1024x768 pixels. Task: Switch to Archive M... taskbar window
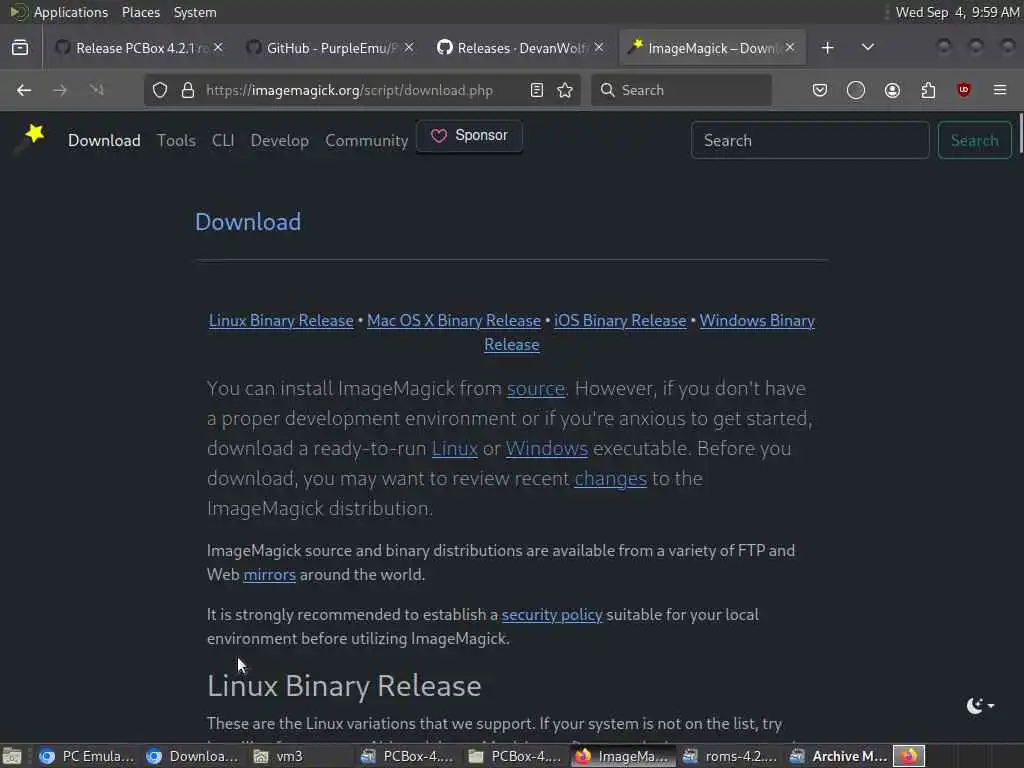(838, 756)
